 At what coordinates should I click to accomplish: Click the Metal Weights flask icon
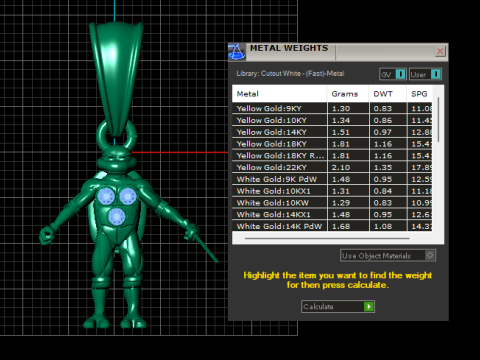pyautogui.click(x=237, y=52)
